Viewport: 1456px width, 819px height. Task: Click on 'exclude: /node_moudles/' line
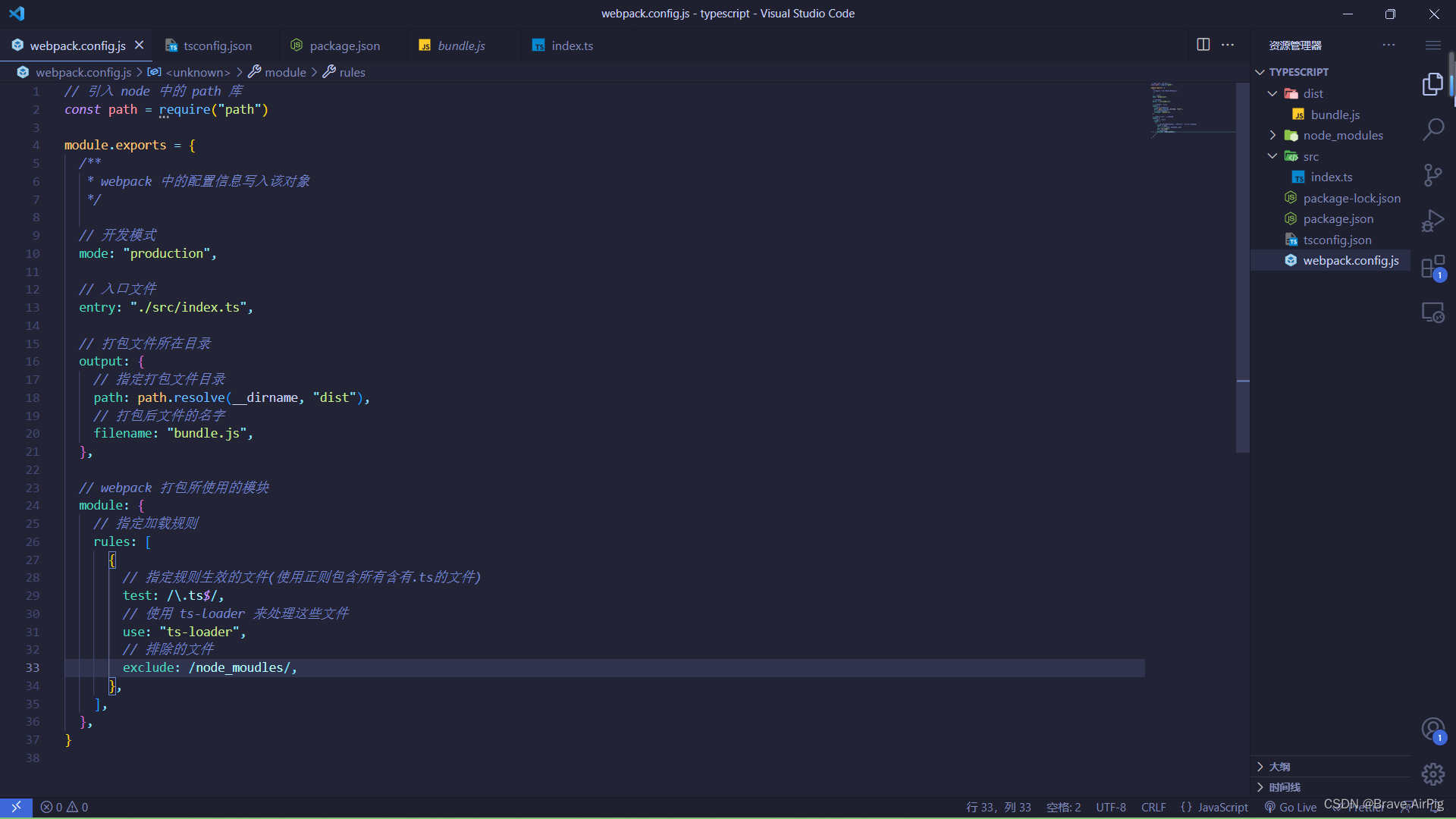210,667
